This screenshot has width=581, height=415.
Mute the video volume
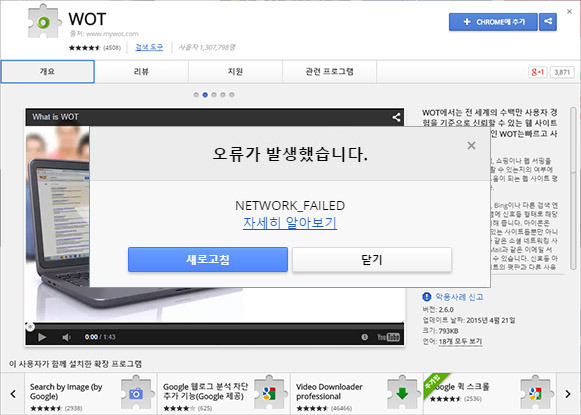66,337
